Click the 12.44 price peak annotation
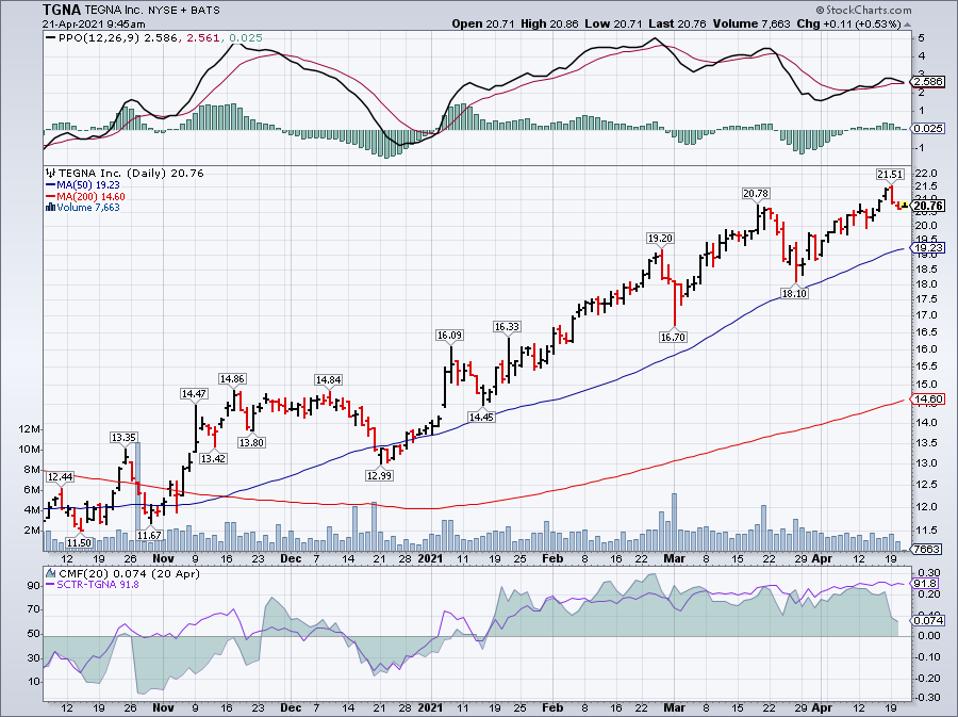This screenshot has width=958, height=717. [60, 477]
